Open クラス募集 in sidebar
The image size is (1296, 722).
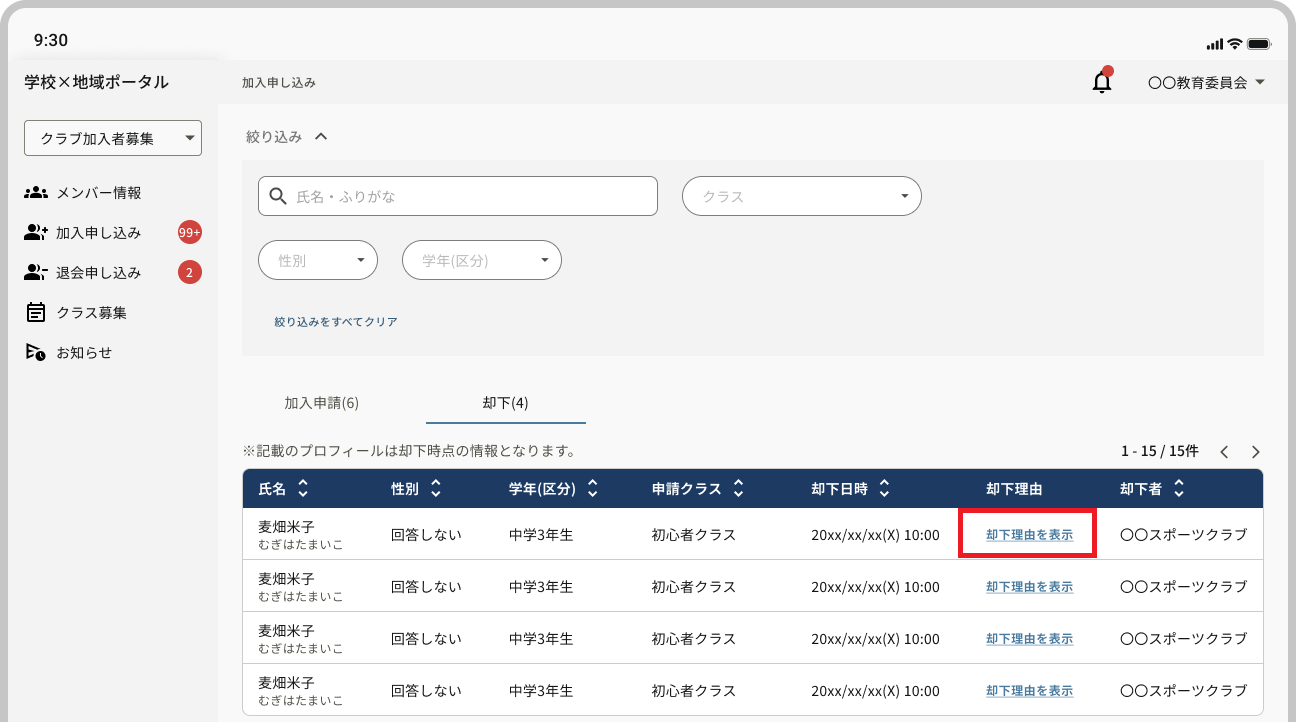92,312
